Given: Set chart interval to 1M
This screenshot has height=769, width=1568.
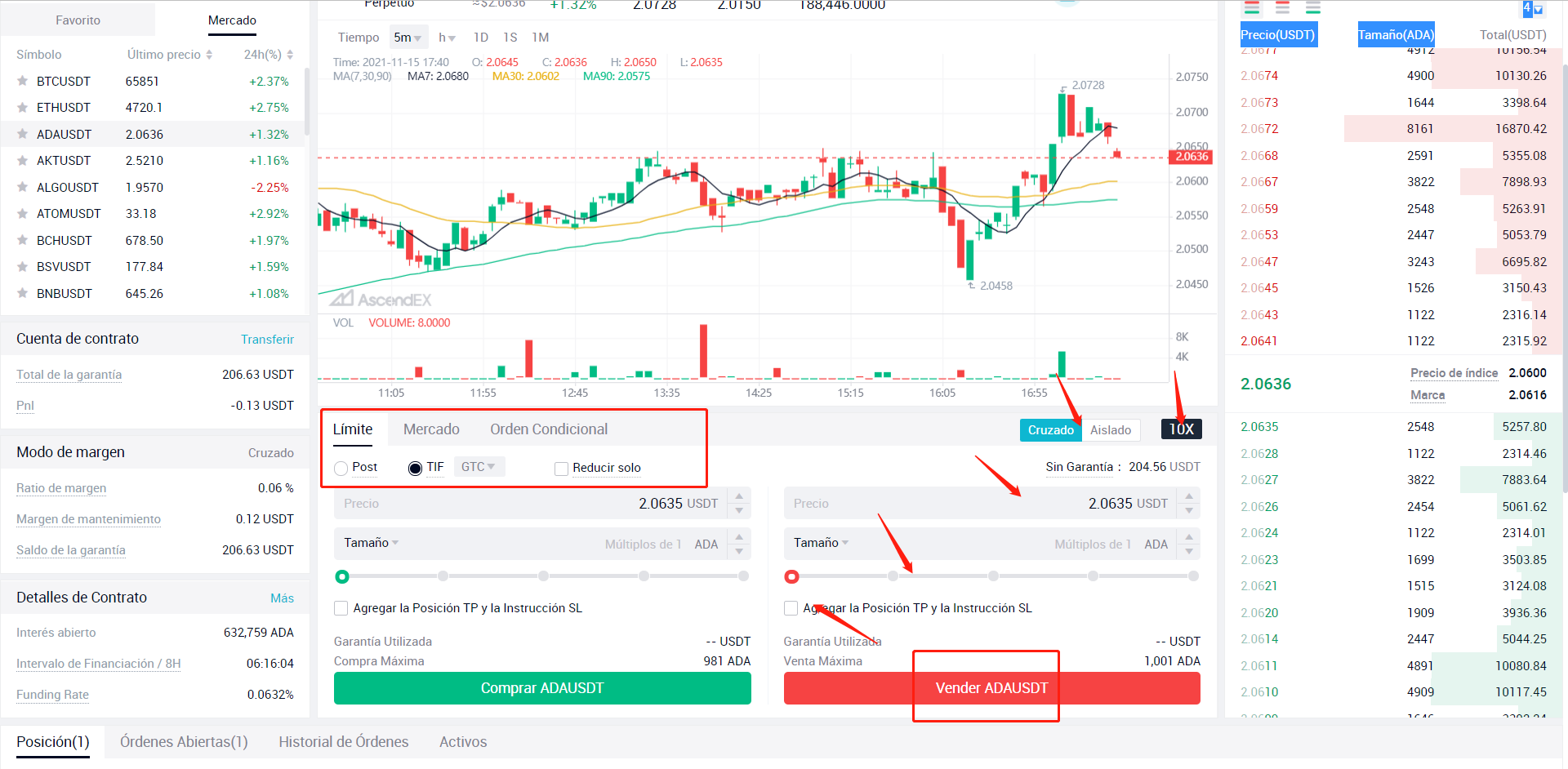Looking at the screenshot, I should click(541, 38).
